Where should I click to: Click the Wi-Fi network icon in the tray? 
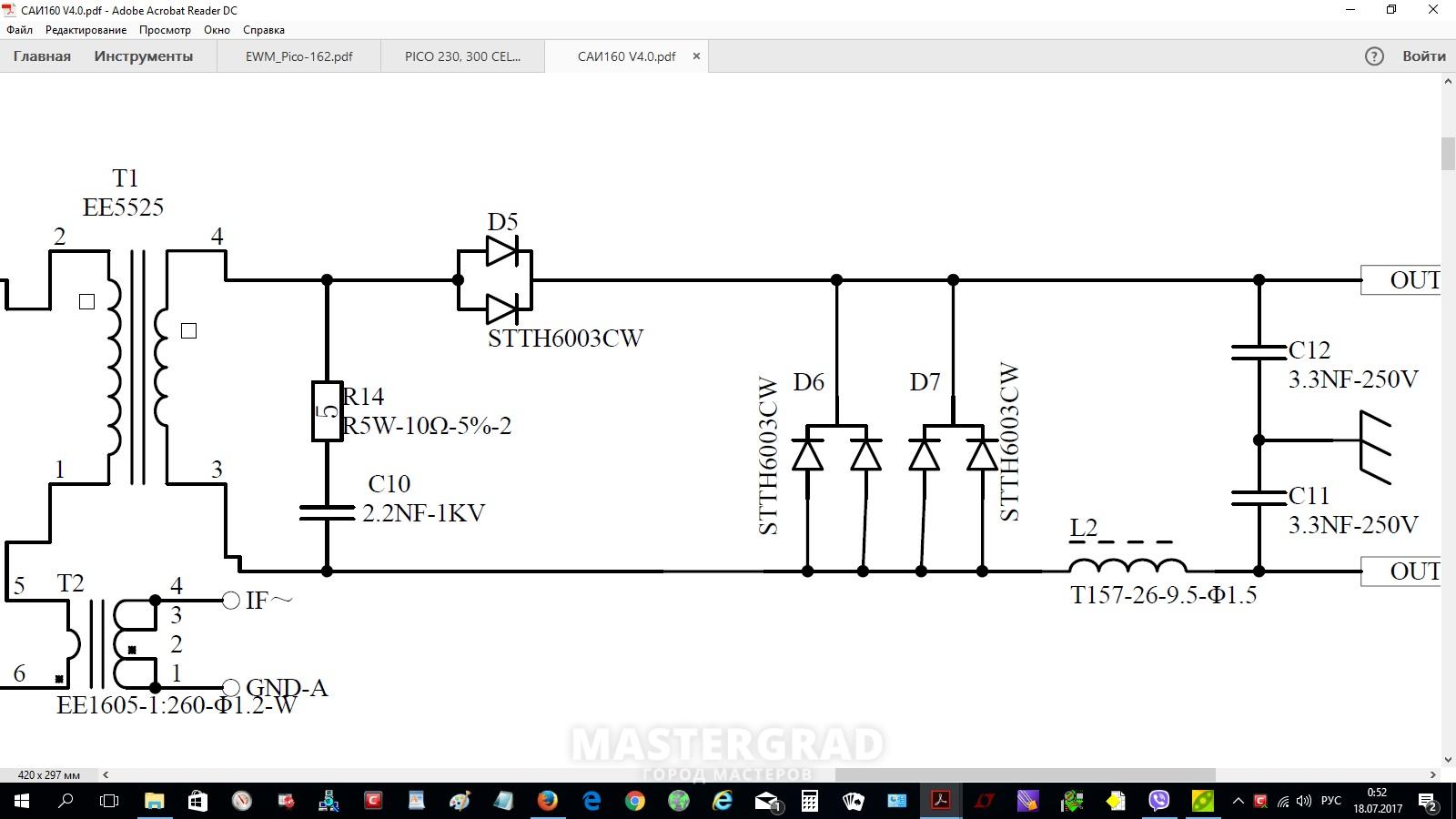coord(1282,801)
